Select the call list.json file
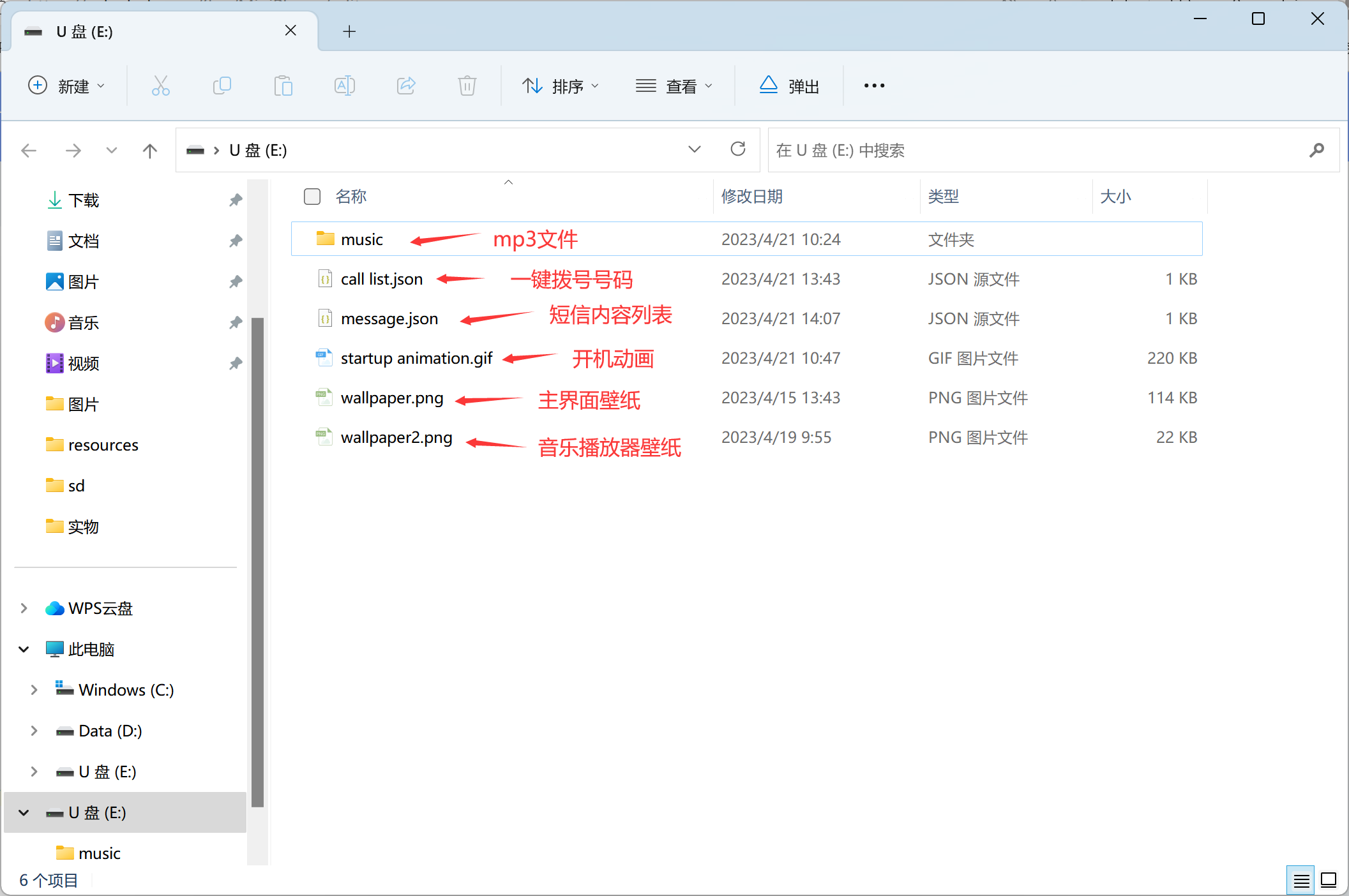 click(x=747, y=279)
